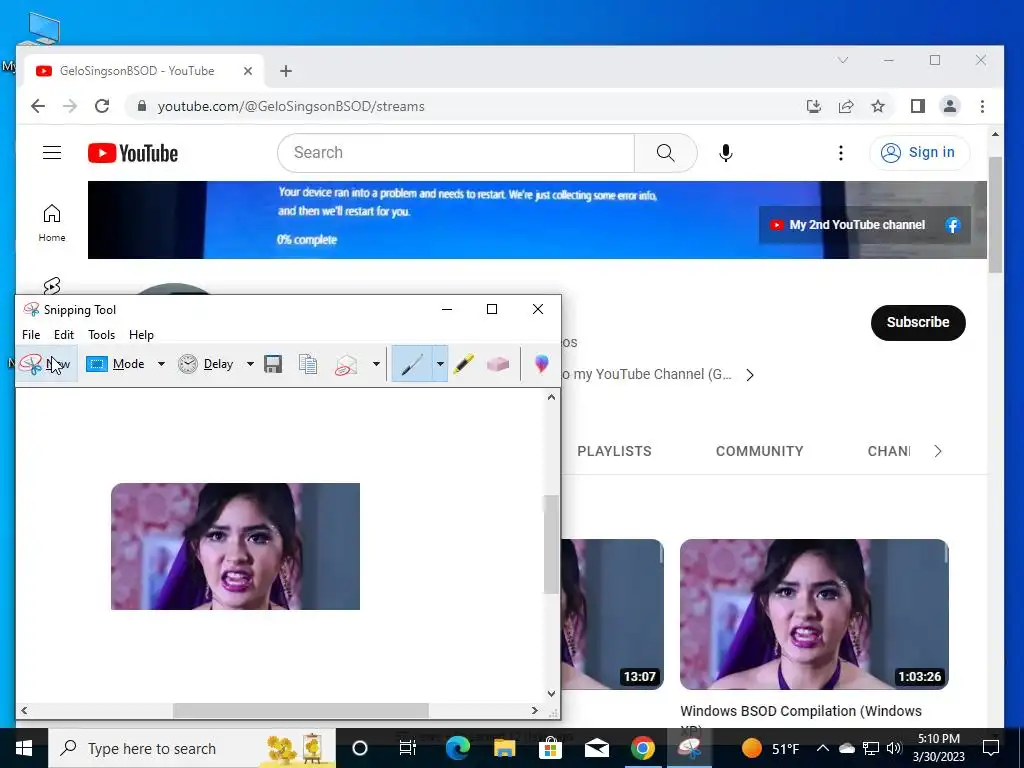Click Snipping Tool vertical scrollbar thumb
1024x768 pixels.
click(x=551, y=544)
